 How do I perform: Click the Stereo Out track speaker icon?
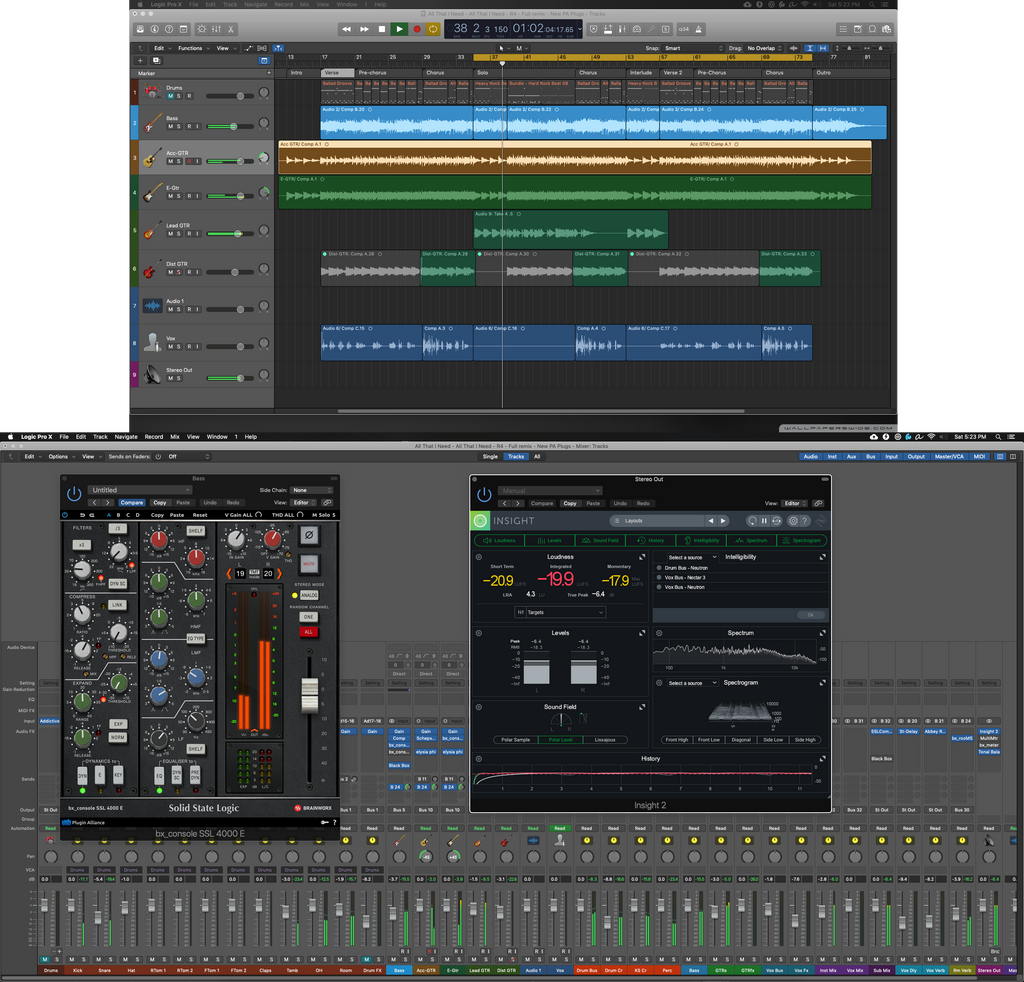(x=152, y=374)
